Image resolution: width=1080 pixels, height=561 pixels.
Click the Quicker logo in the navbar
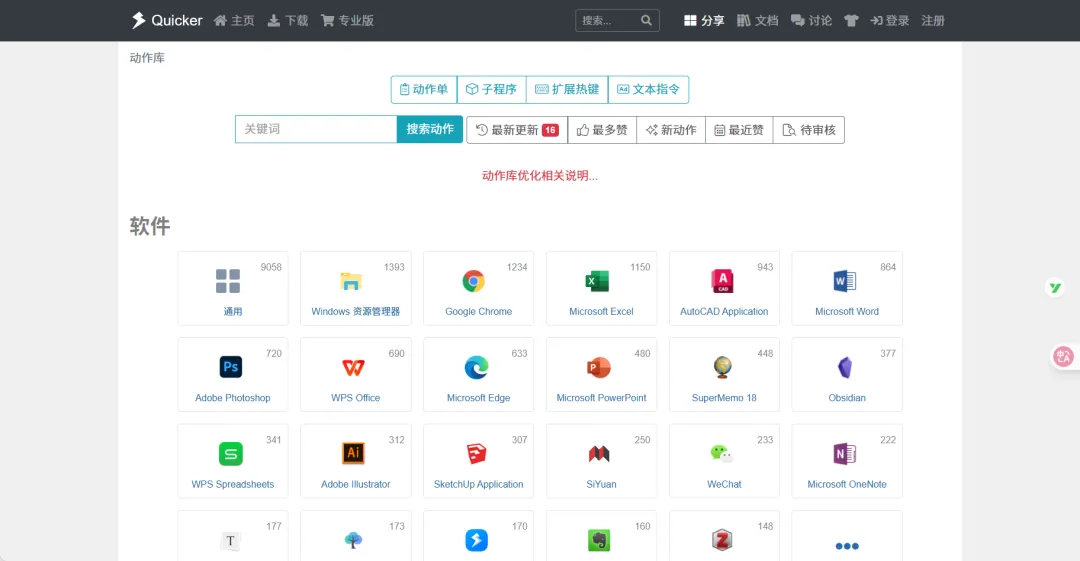coord(167,21)
